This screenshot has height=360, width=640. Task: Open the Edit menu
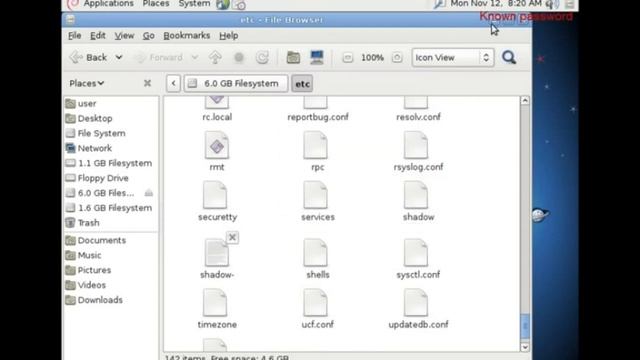98,36
